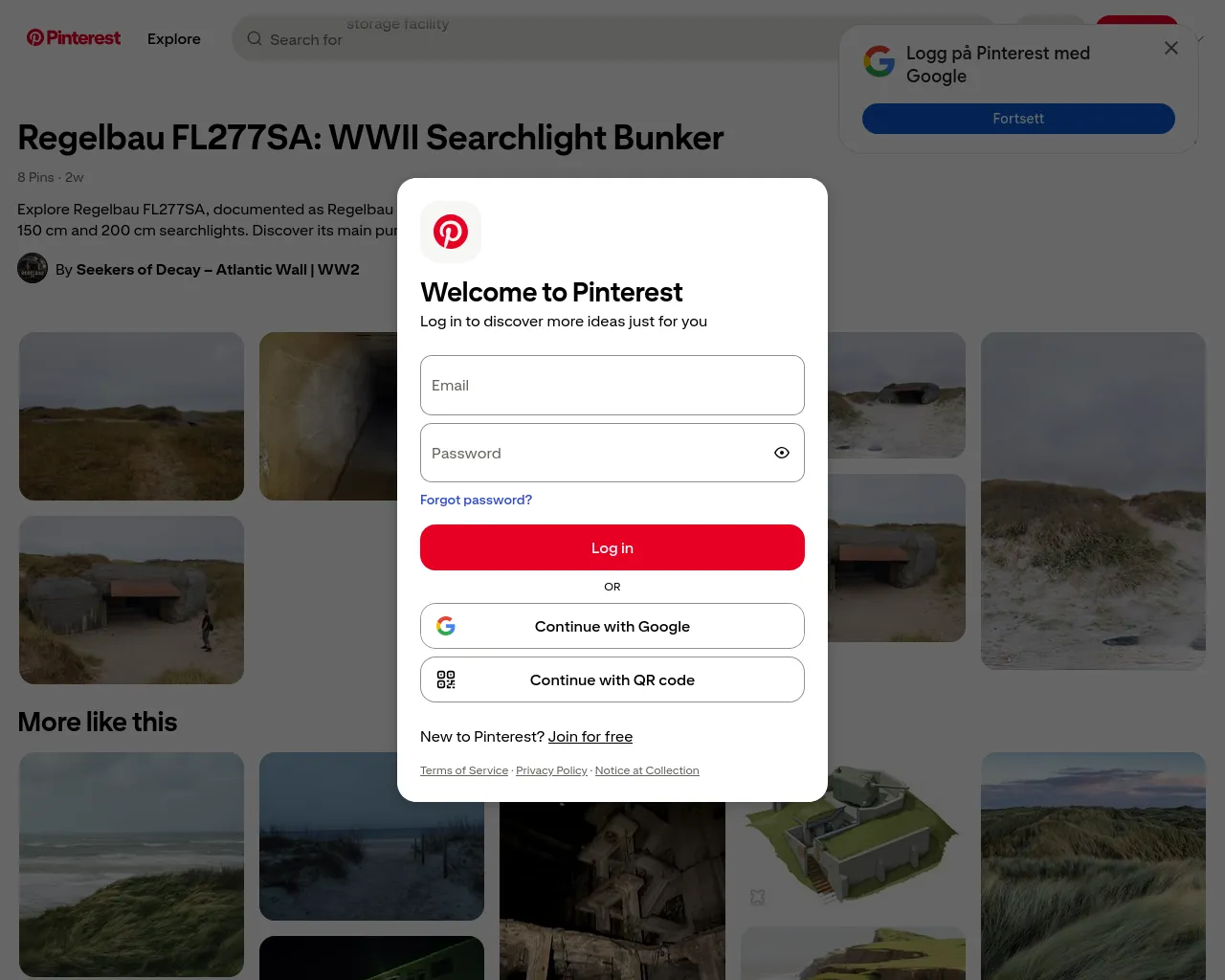This screenshot has height=980, width=1225.
Task: Open Notice at Collection
Action: pos(647,770)
